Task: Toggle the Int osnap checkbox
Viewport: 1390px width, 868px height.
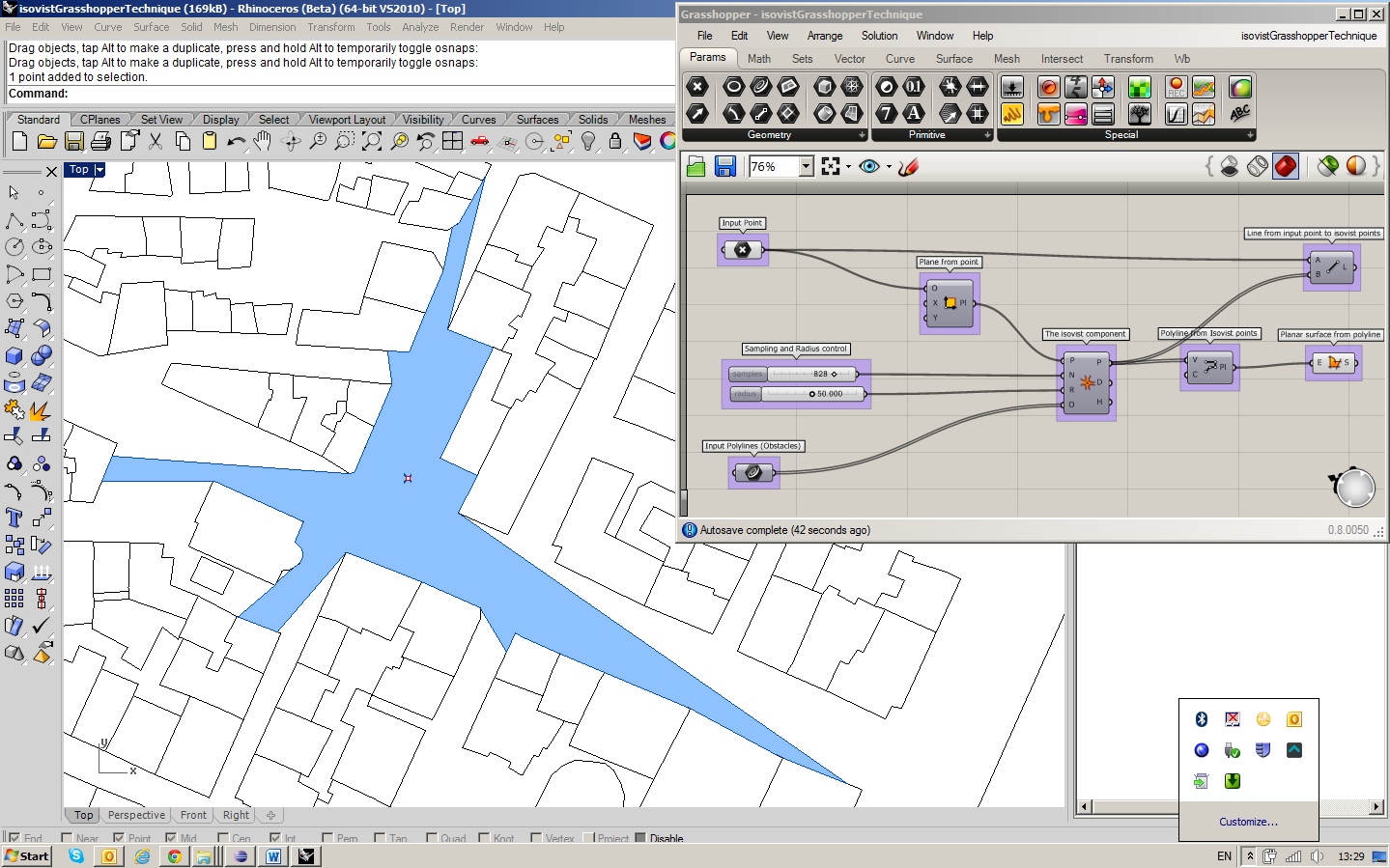Action: (275, 838)
